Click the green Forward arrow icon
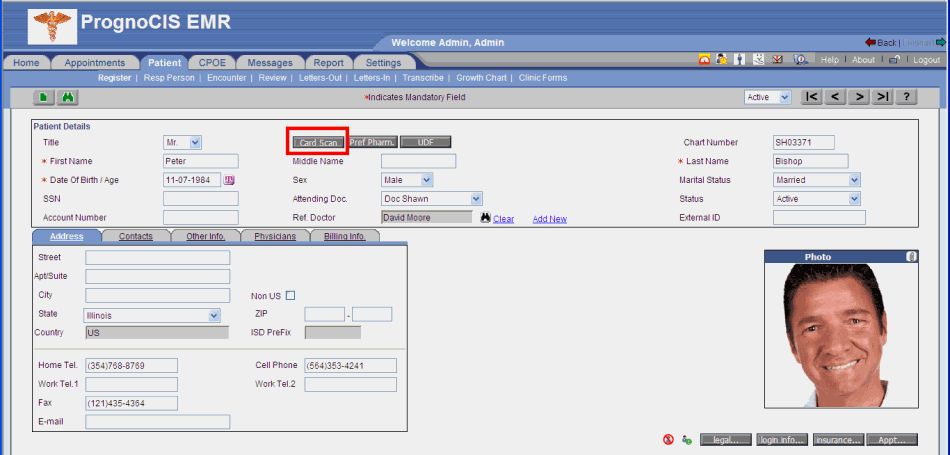The width and height of the screenshot is (950, 455). [941, 42]
